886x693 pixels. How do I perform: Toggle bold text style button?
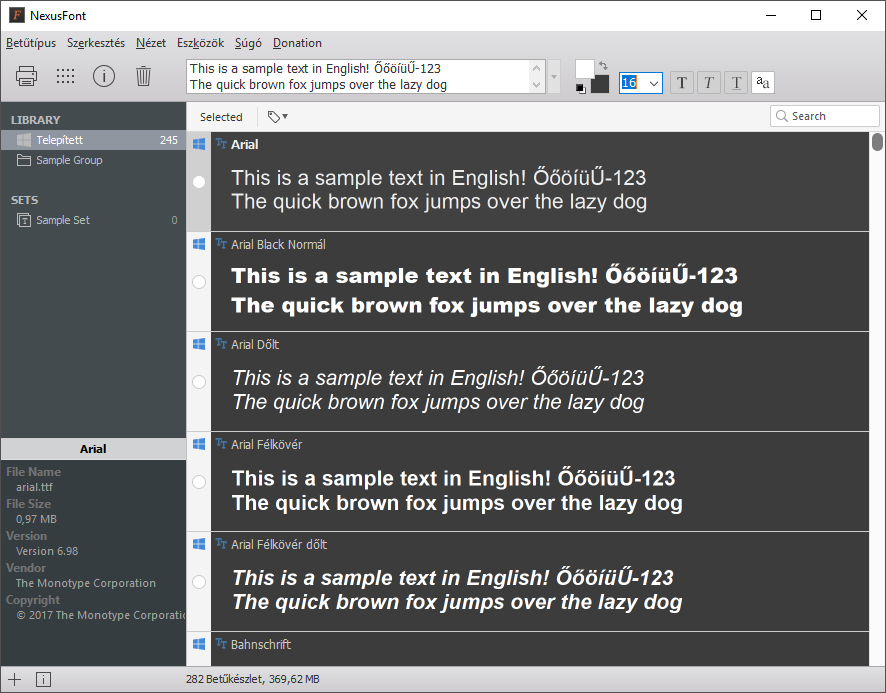(682, 83)
